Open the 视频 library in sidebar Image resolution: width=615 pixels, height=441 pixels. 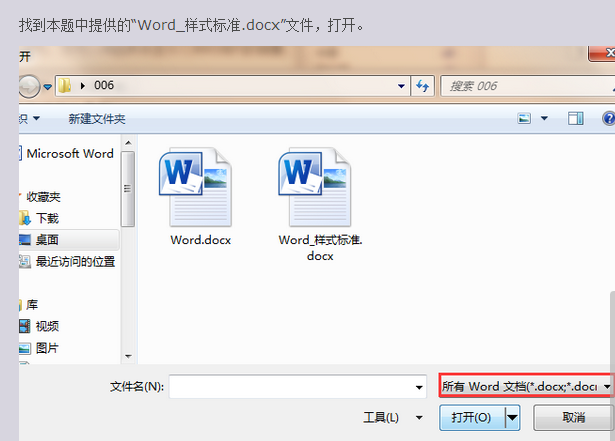click(x=47, y=326)
